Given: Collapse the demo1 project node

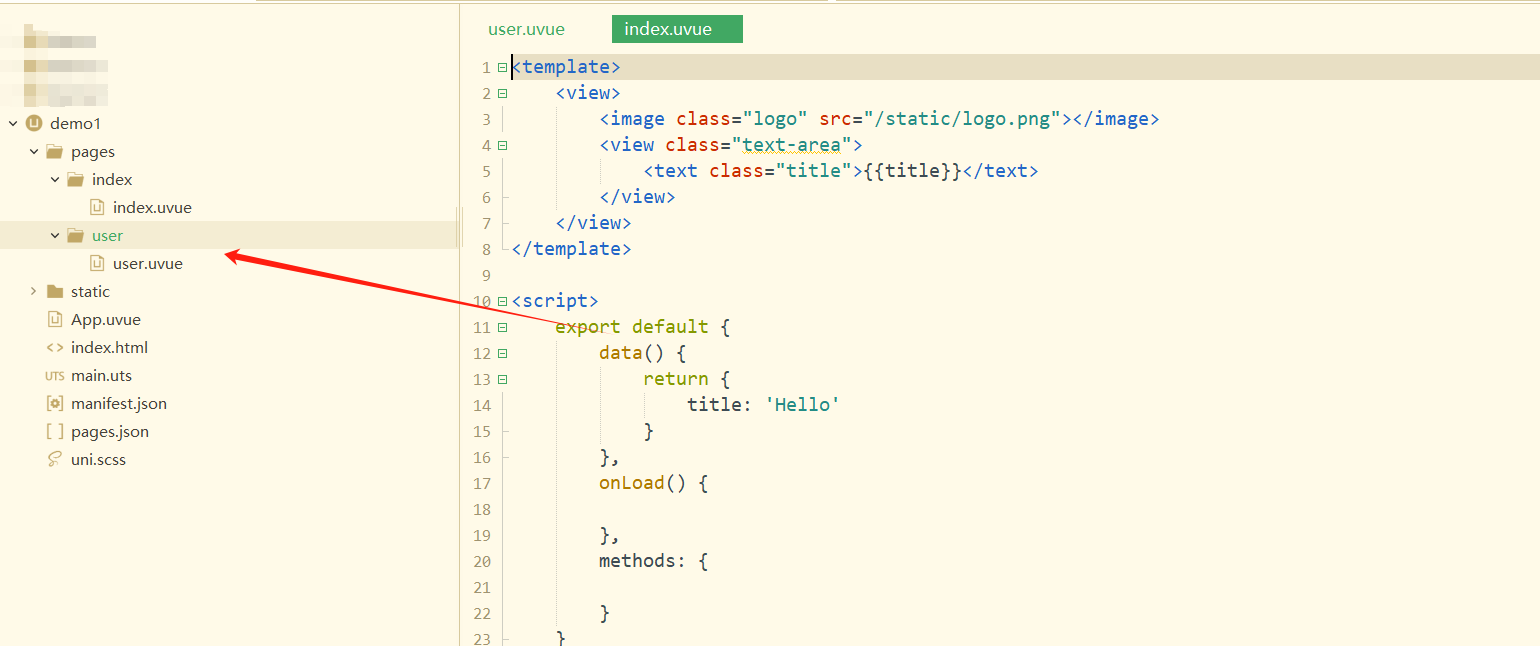Looking at the screenshot, I should click(x=13, y=123).
